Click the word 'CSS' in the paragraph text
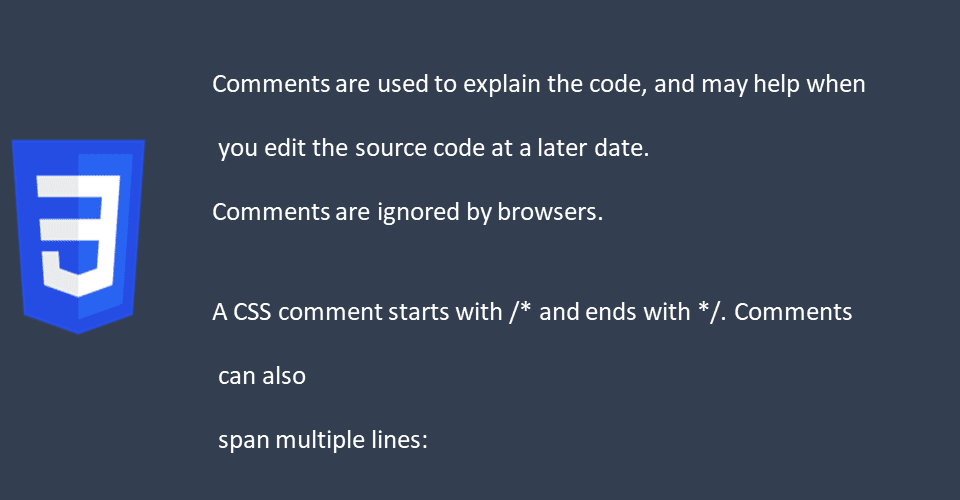 [252, 312]
